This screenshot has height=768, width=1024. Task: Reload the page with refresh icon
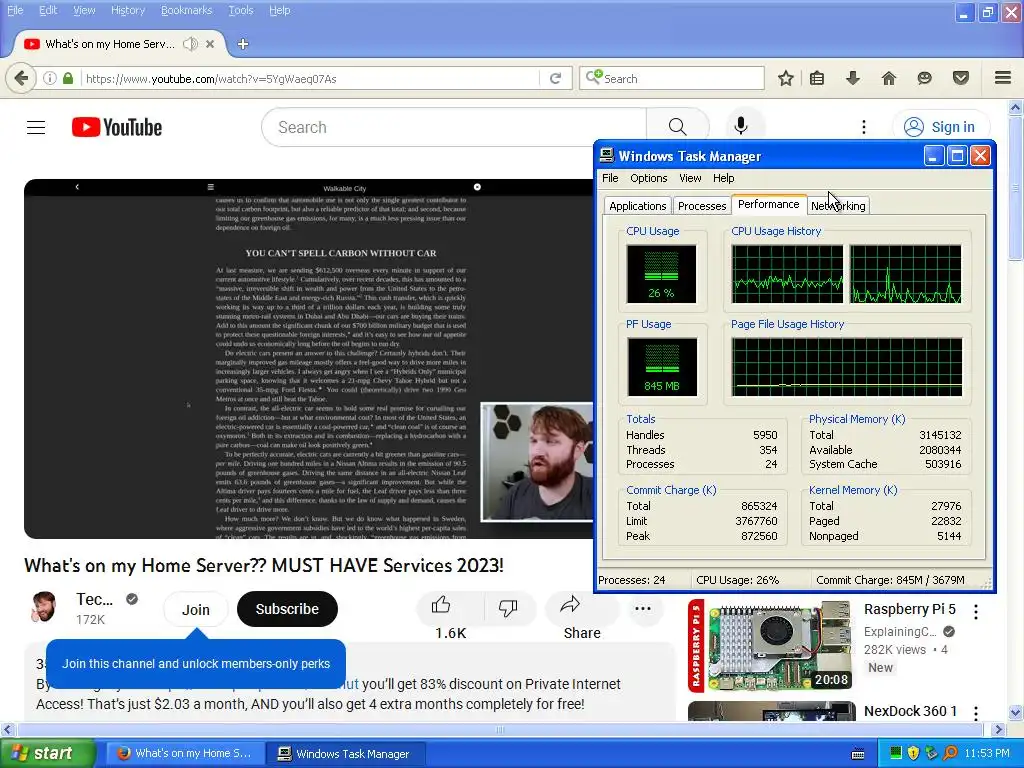[x=556, y=78]
